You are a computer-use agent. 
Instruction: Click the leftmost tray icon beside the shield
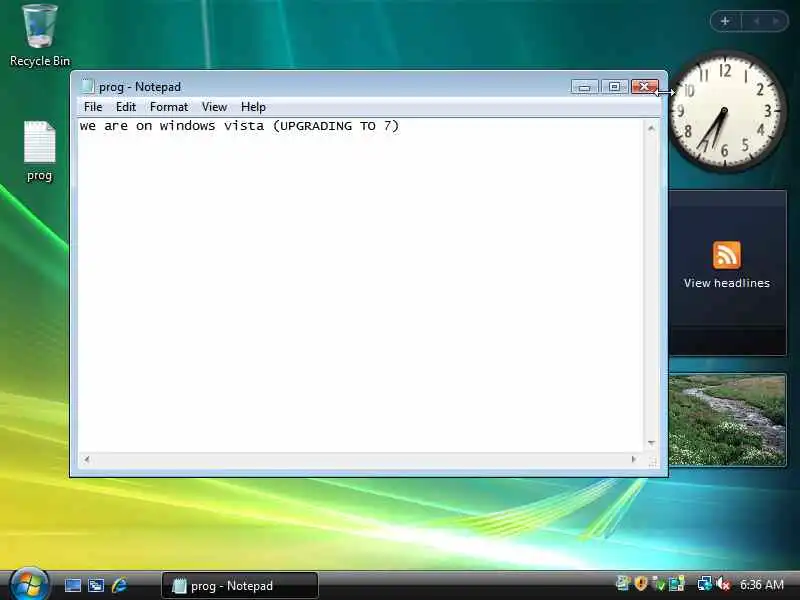(623, 583)
